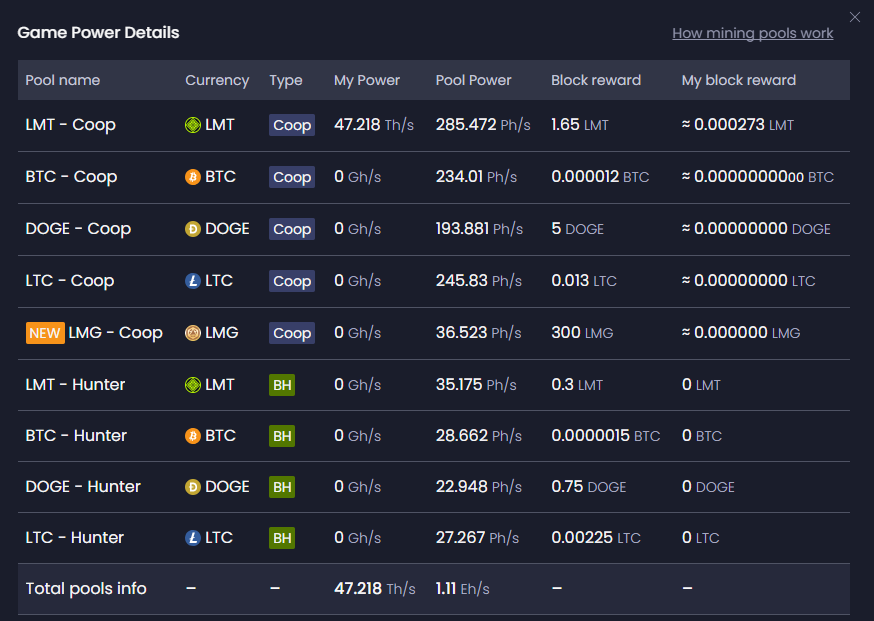The height and width of the screenshot is (621, 874).
Task: Click the NEW badge beside LMG - Coop
Action: pos(45,333)
